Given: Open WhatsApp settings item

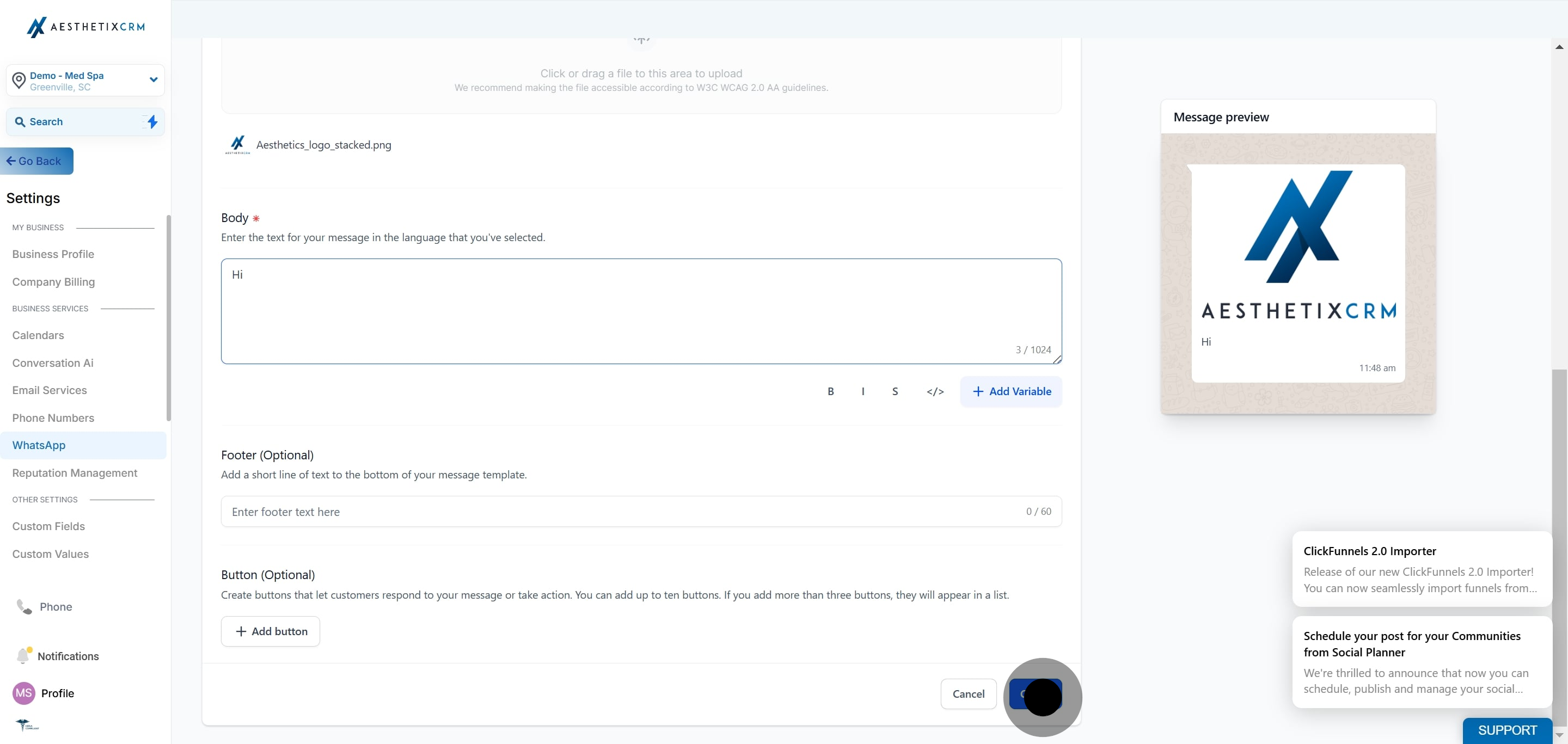Looking at the screenshot, I should (x=83, y=445).
